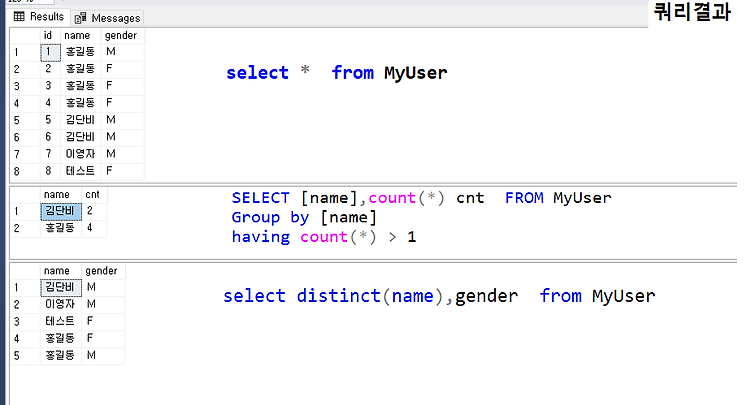This screenshot has width=750, height=405.
Task: Click the id cell with value 8
Action: coord(50,171)
